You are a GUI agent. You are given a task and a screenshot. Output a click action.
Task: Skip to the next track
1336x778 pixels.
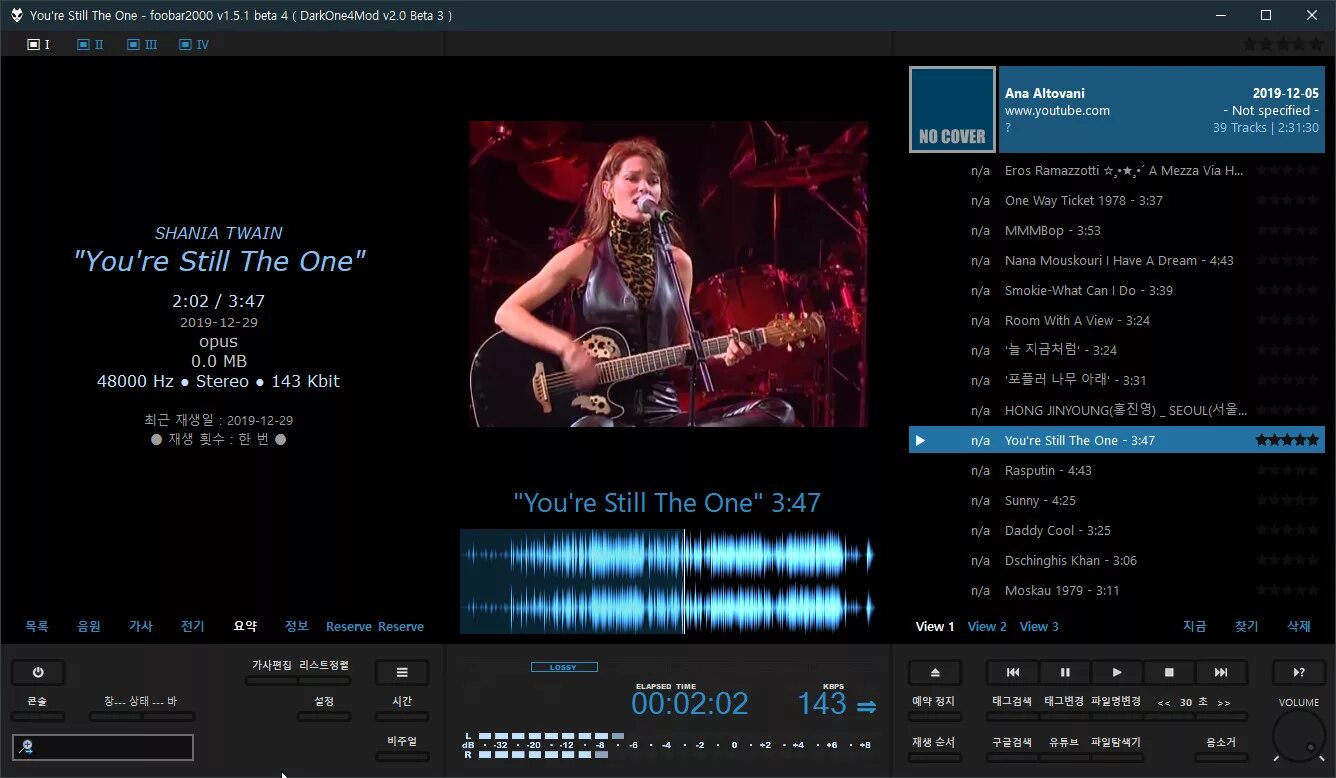coord(1221,673)
